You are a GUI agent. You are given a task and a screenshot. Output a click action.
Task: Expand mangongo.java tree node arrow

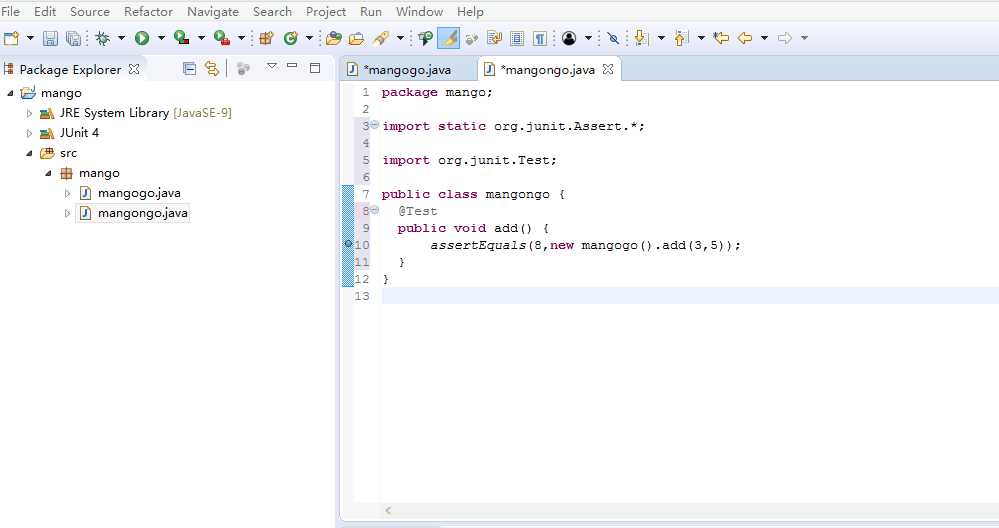[68, 213]
